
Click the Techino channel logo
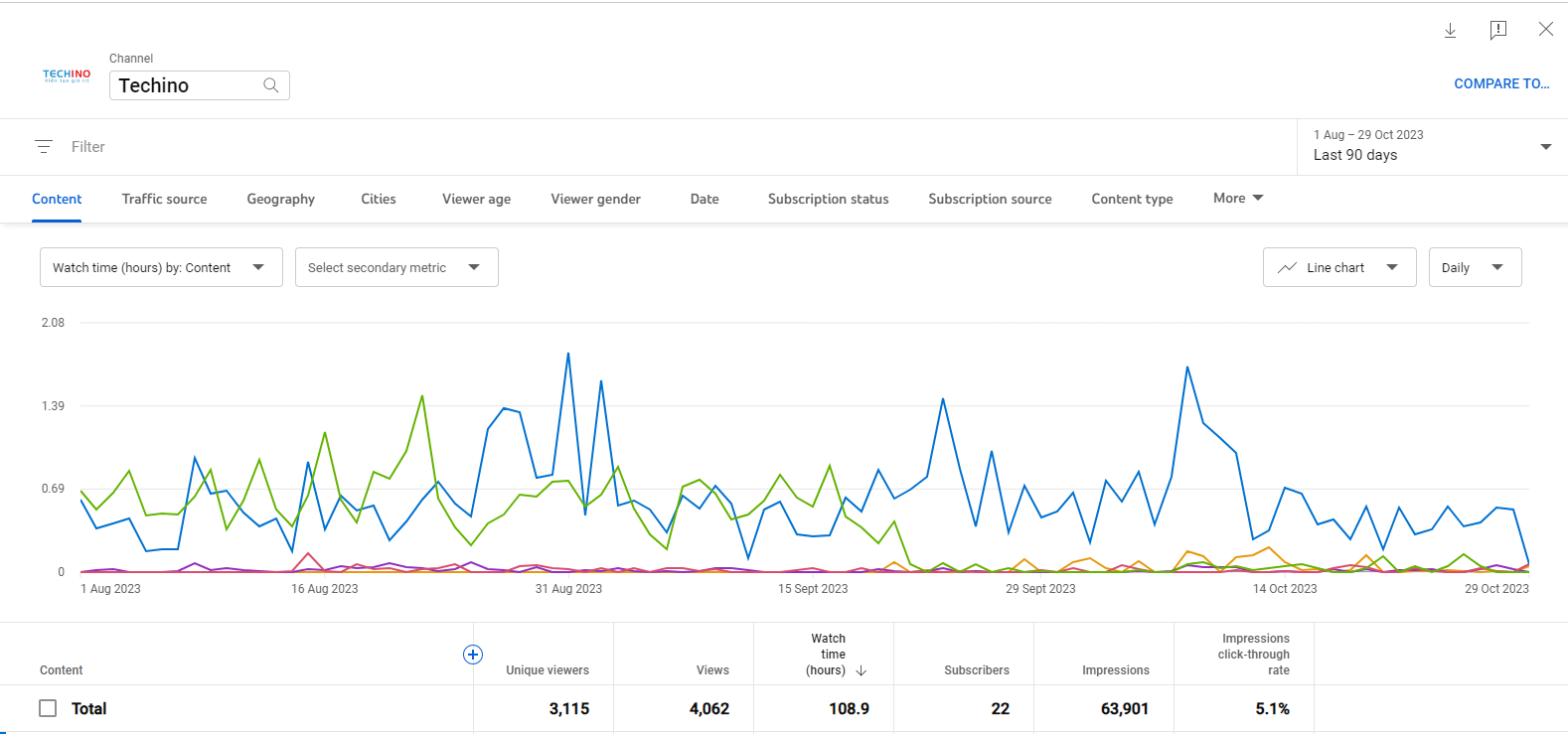click(67, 75)
